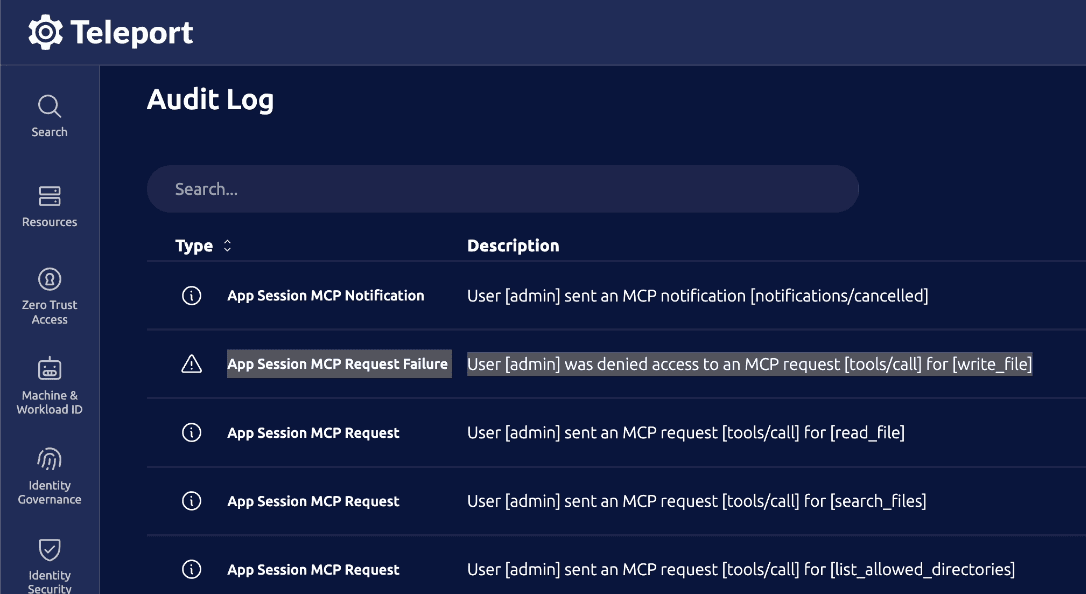Click the Teleport gear logo
Viewport: 1086px width, 594px height.
45,32
